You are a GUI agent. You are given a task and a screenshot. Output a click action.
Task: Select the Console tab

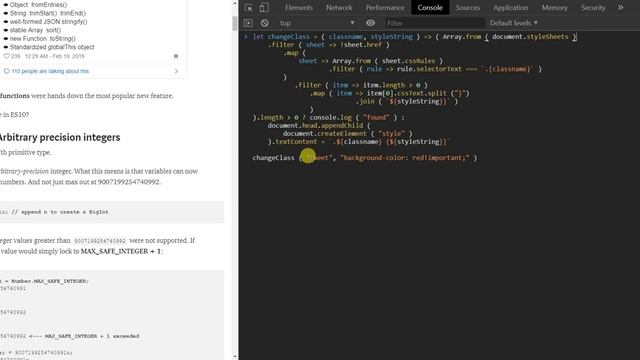point(430,7)
